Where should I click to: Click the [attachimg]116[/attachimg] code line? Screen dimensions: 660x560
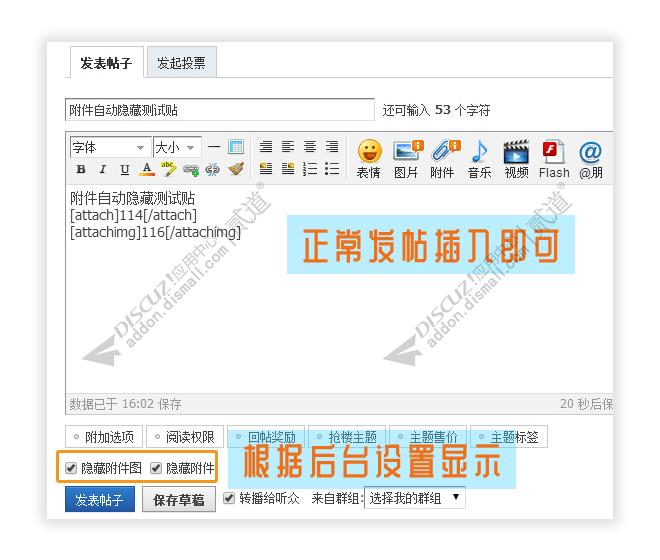[155, 232]
